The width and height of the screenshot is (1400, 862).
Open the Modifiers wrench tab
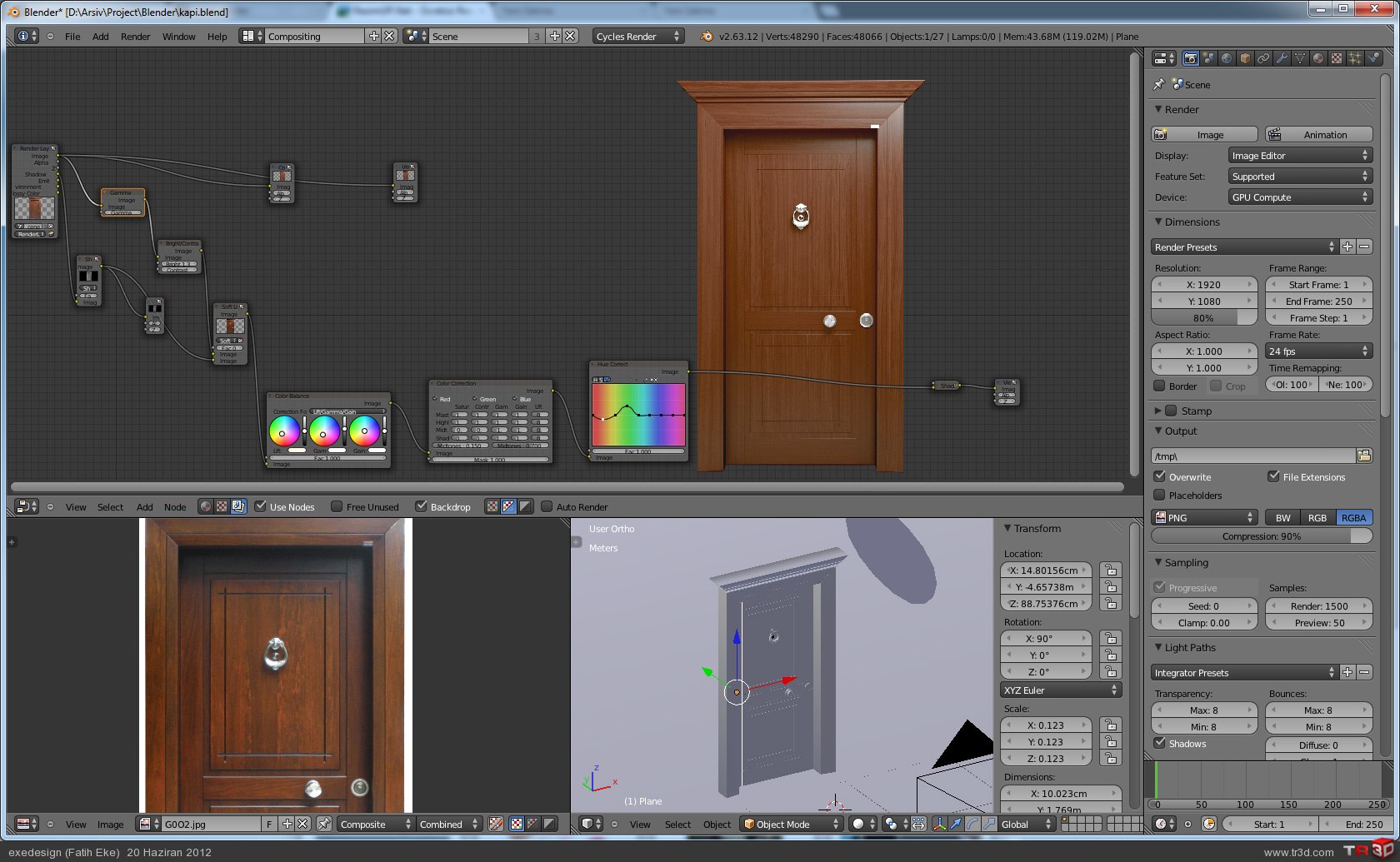pos(1282,58)
